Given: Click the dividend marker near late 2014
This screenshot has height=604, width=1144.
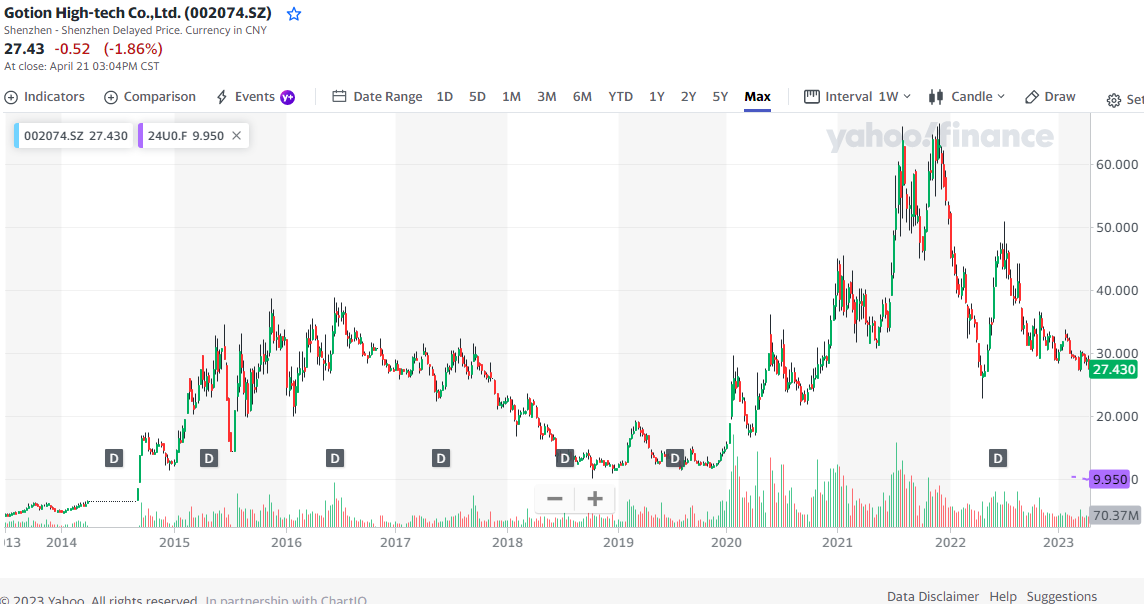Looking at the screenshot, I should [114, 458].
